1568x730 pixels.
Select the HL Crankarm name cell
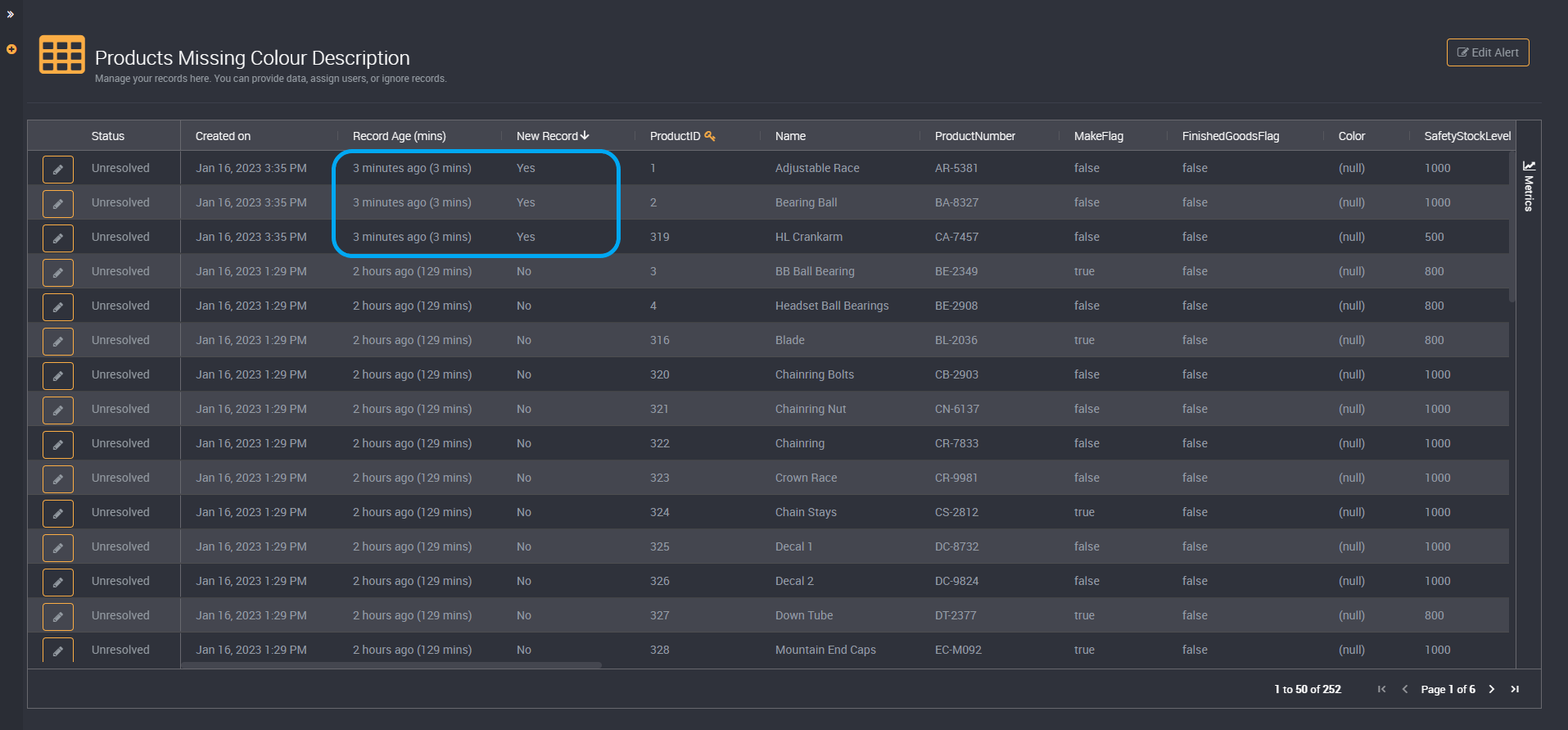[808, 237]
